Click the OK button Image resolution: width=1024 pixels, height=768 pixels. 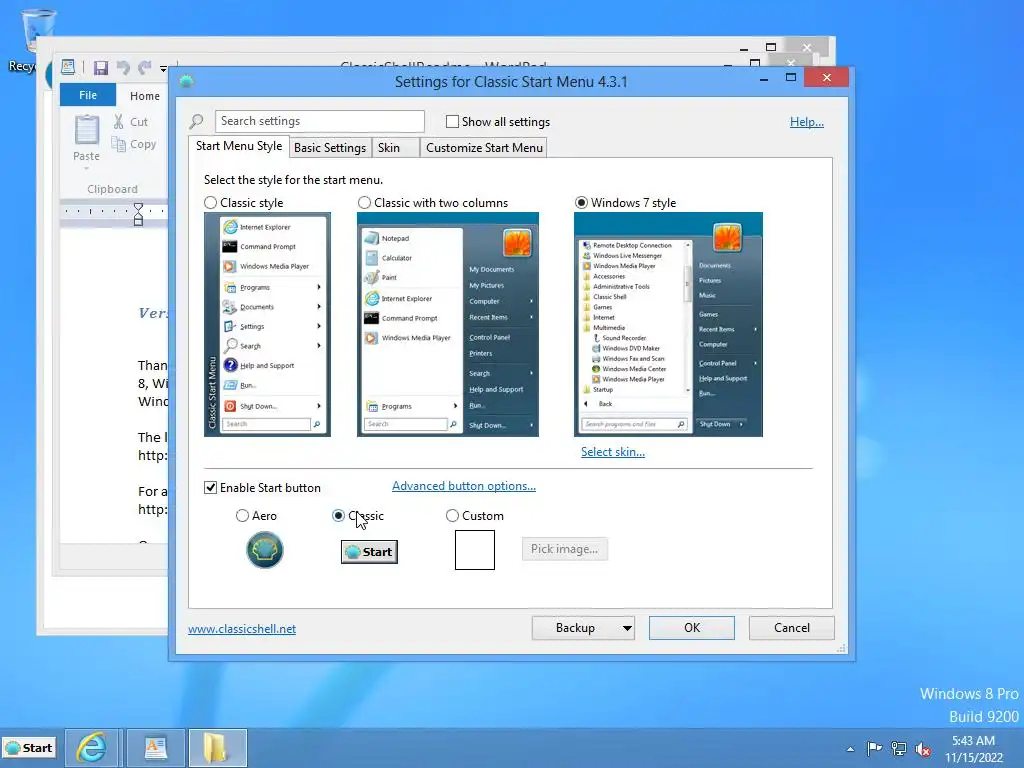(x=692, y=628)
